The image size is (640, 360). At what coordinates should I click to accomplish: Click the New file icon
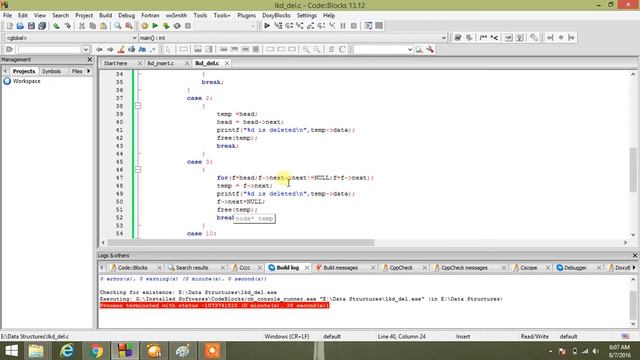coord(9,26)
